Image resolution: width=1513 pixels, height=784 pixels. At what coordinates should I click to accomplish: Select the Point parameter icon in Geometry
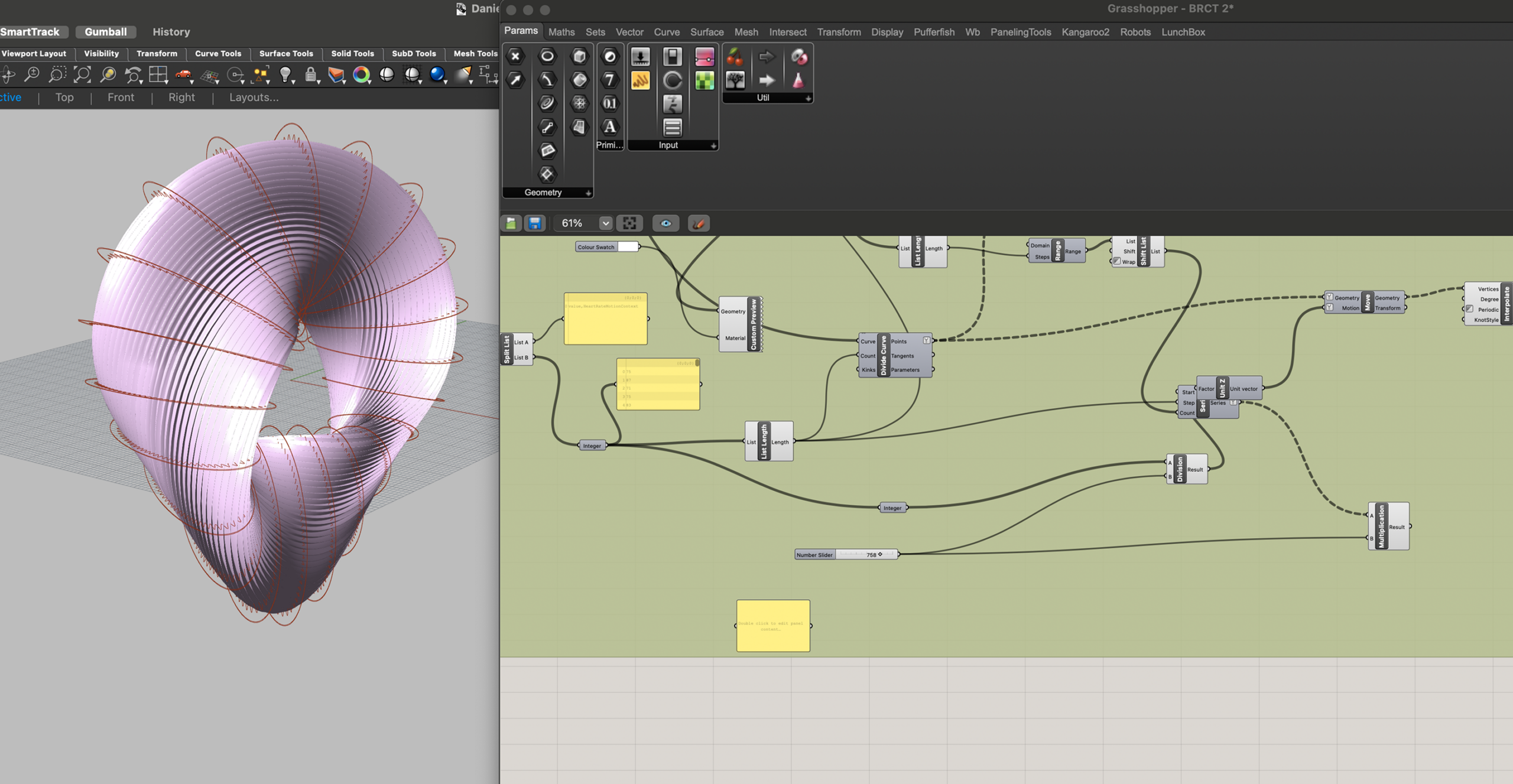coord(515,56)
